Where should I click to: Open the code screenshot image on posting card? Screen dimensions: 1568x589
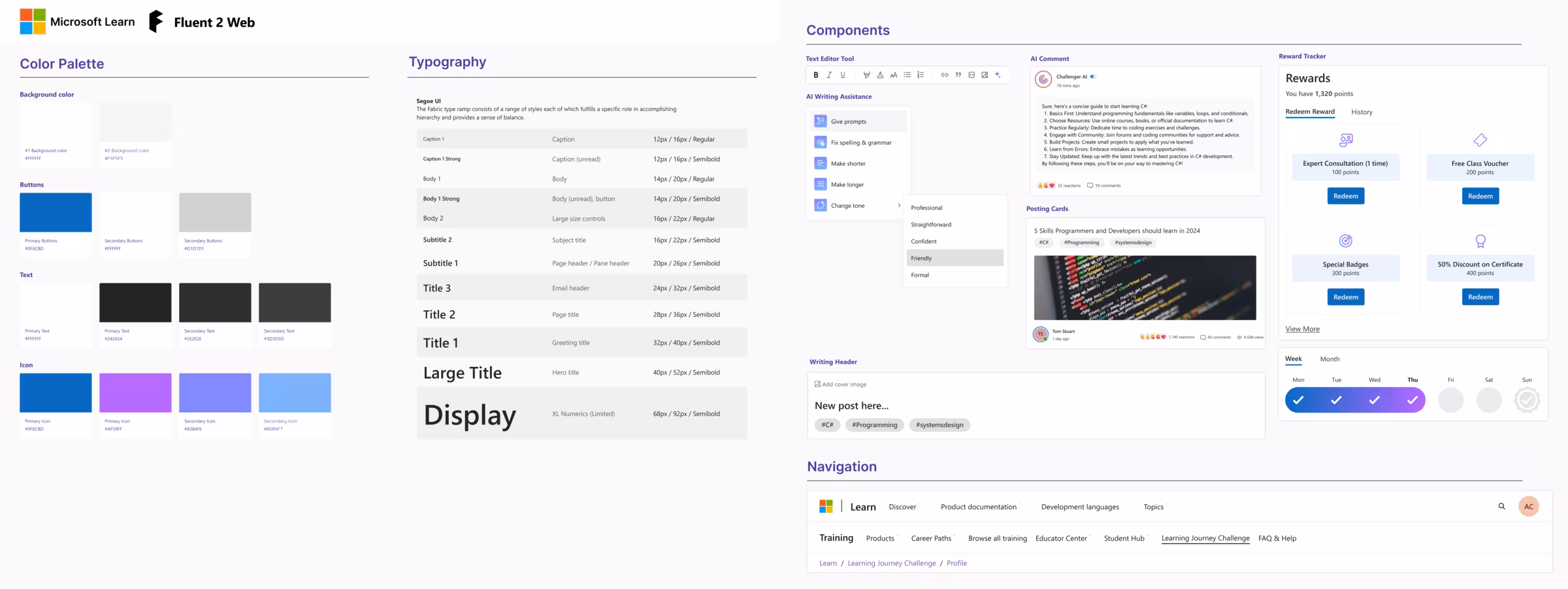tap(1145, 287)
